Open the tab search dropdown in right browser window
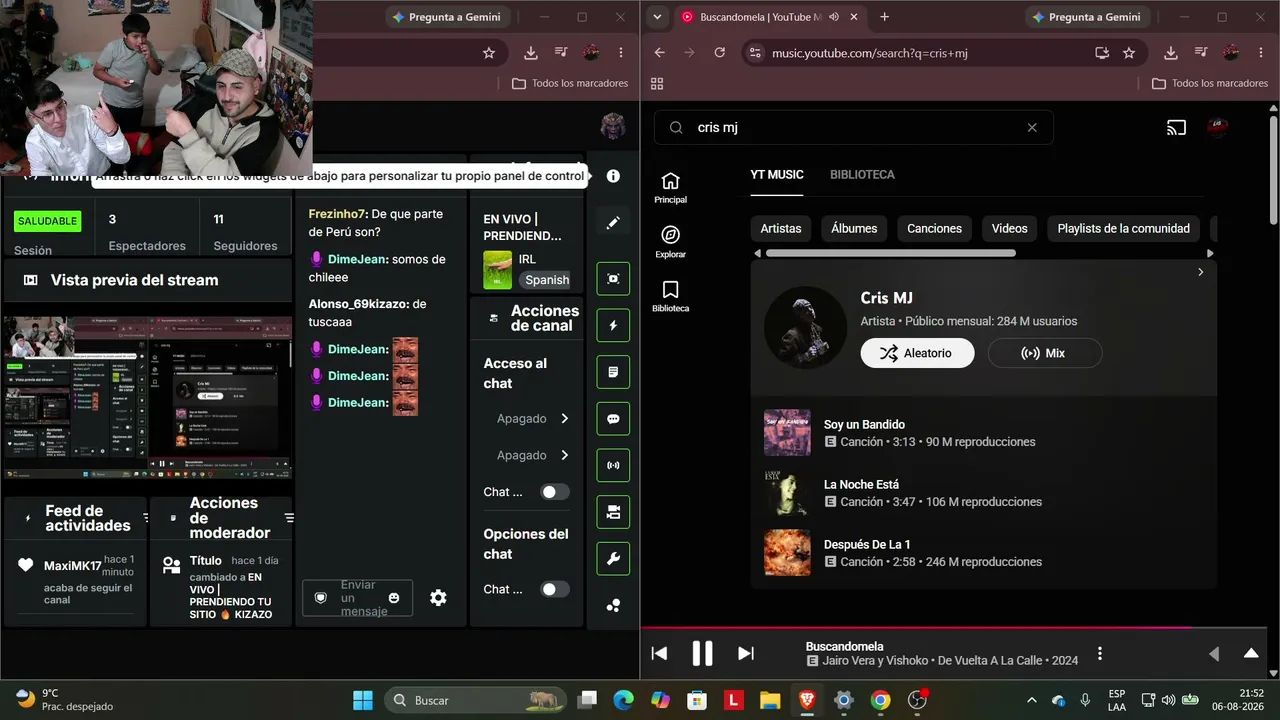This screenshot has height=720, width=1280. 656,17
